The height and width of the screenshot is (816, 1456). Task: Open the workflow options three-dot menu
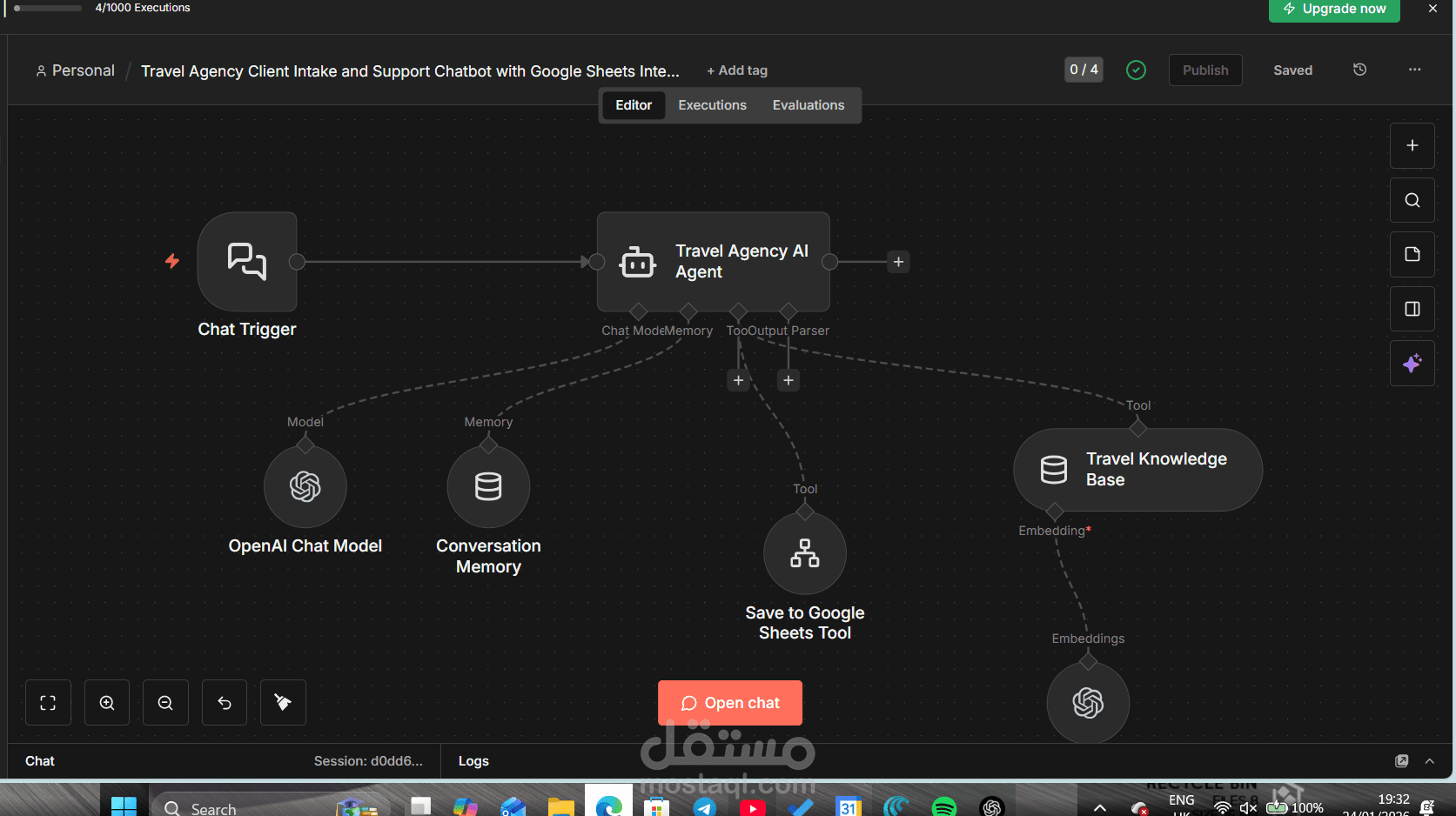coord(1414,70)
